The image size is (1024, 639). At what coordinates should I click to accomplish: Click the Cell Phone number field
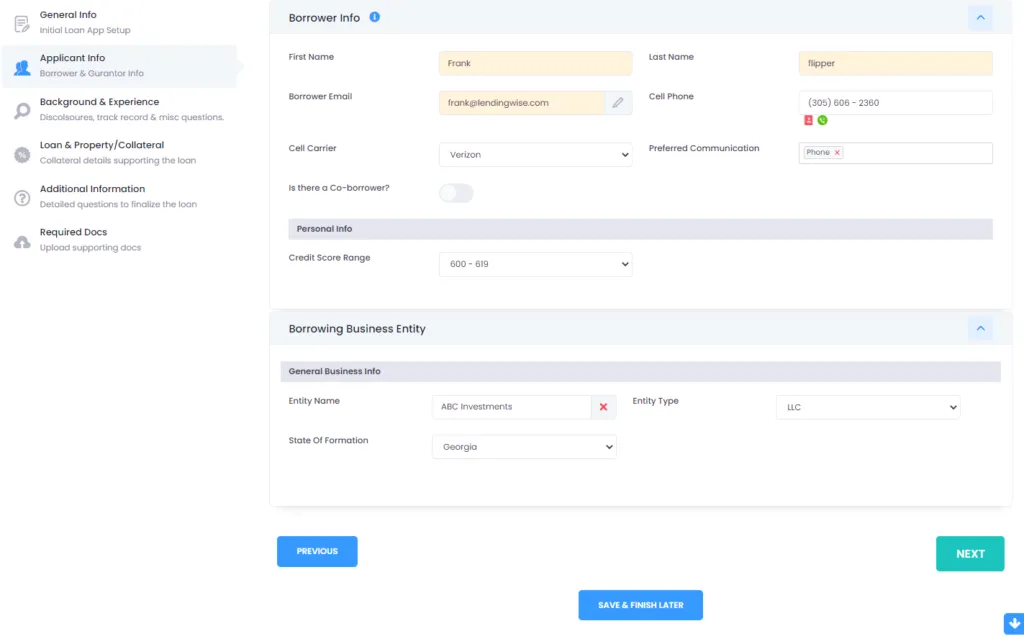pyautogui.click(x=895, y=103)
